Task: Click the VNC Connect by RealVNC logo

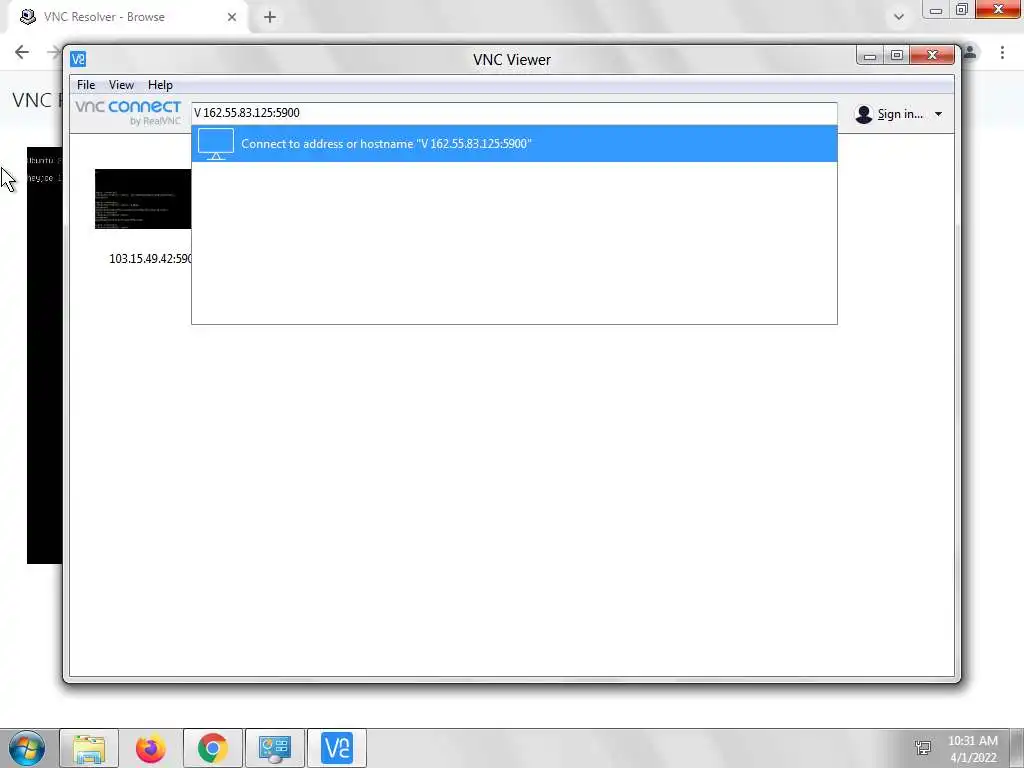Action: [x=128, y=112]
